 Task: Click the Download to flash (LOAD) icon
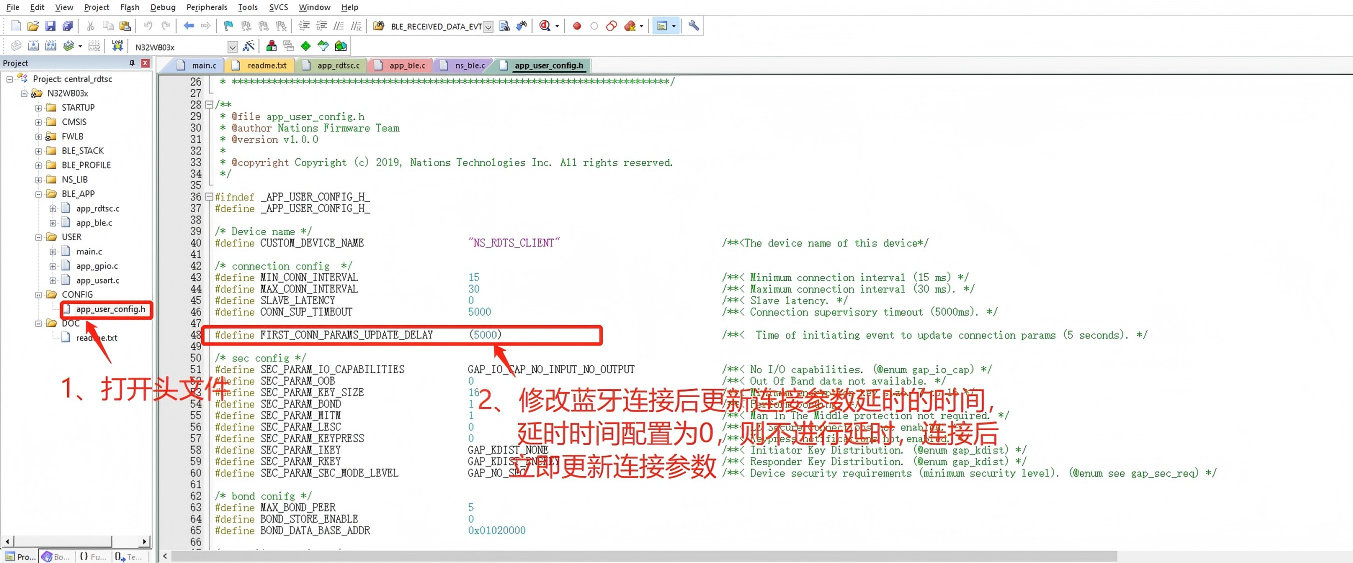(x=117, y=46)
